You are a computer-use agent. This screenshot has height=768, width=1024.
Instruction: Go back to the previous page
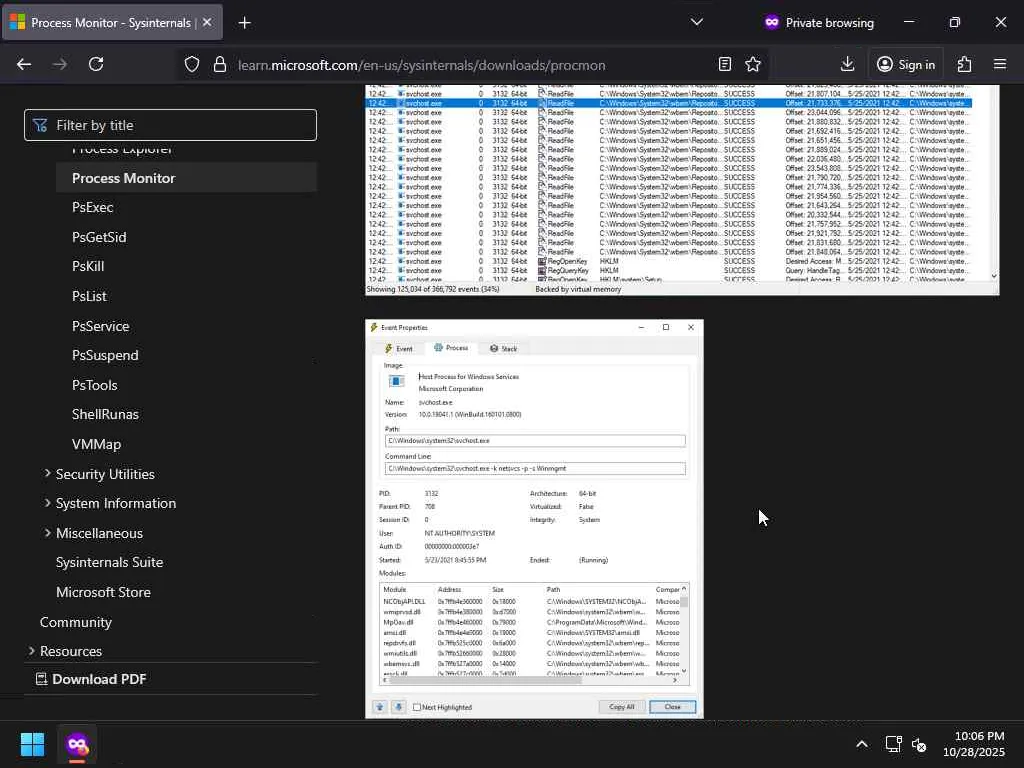pyautogui.click(x=24, y=64)
